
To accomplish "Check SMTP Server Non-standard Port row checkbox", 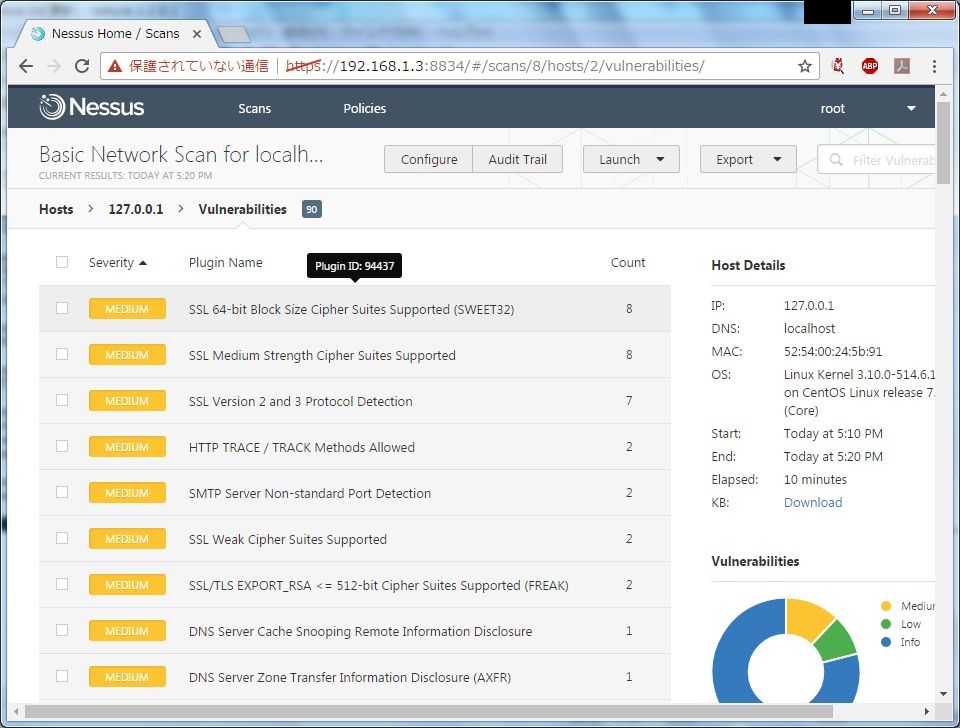I will pyautogui.click(x=62, y=492).
